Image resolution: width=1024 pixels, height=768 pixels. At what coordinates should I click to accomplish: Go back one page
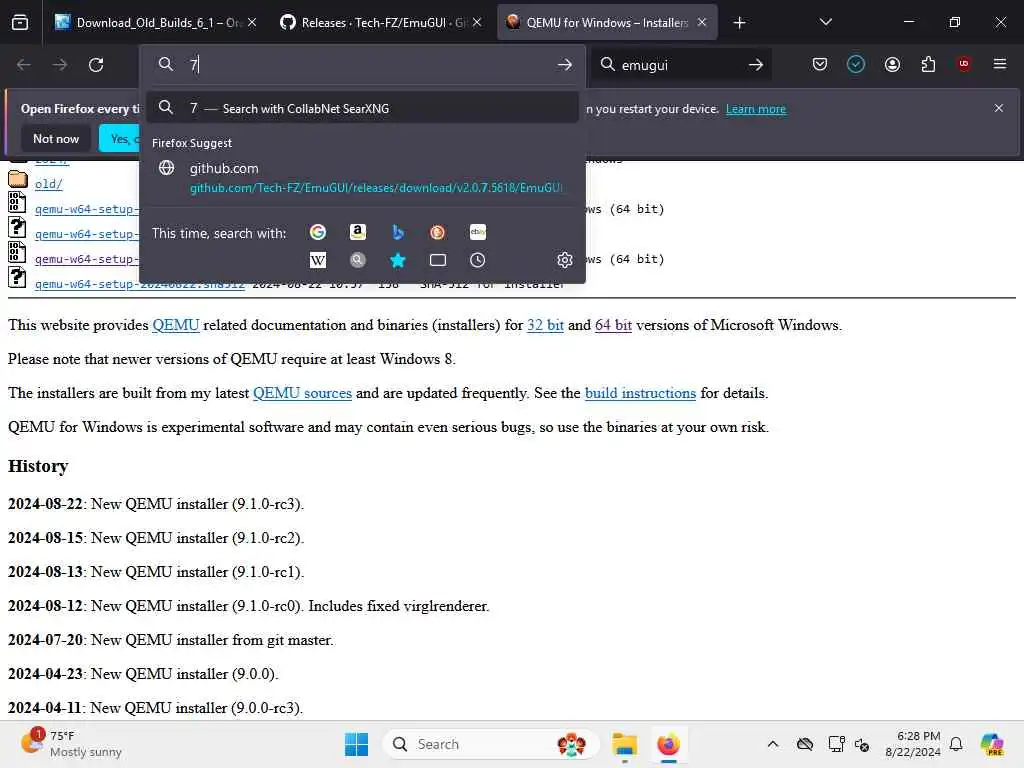(x=24, y=65)
